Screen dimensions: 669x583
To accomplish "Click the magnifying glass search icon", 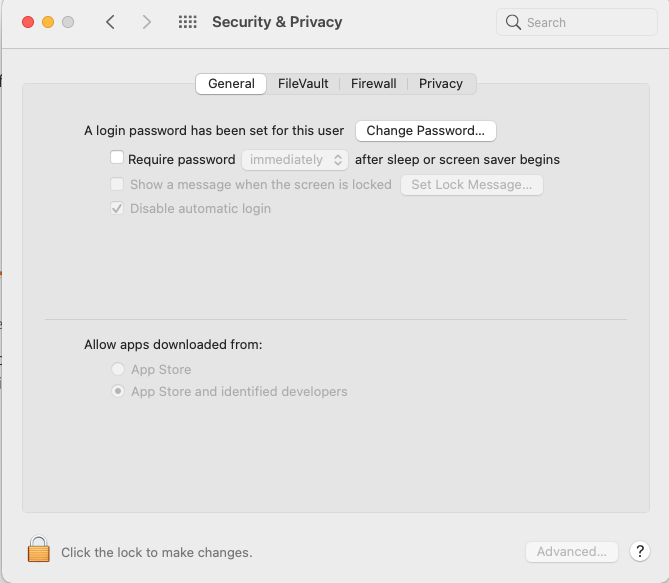I will coord(514,22).
